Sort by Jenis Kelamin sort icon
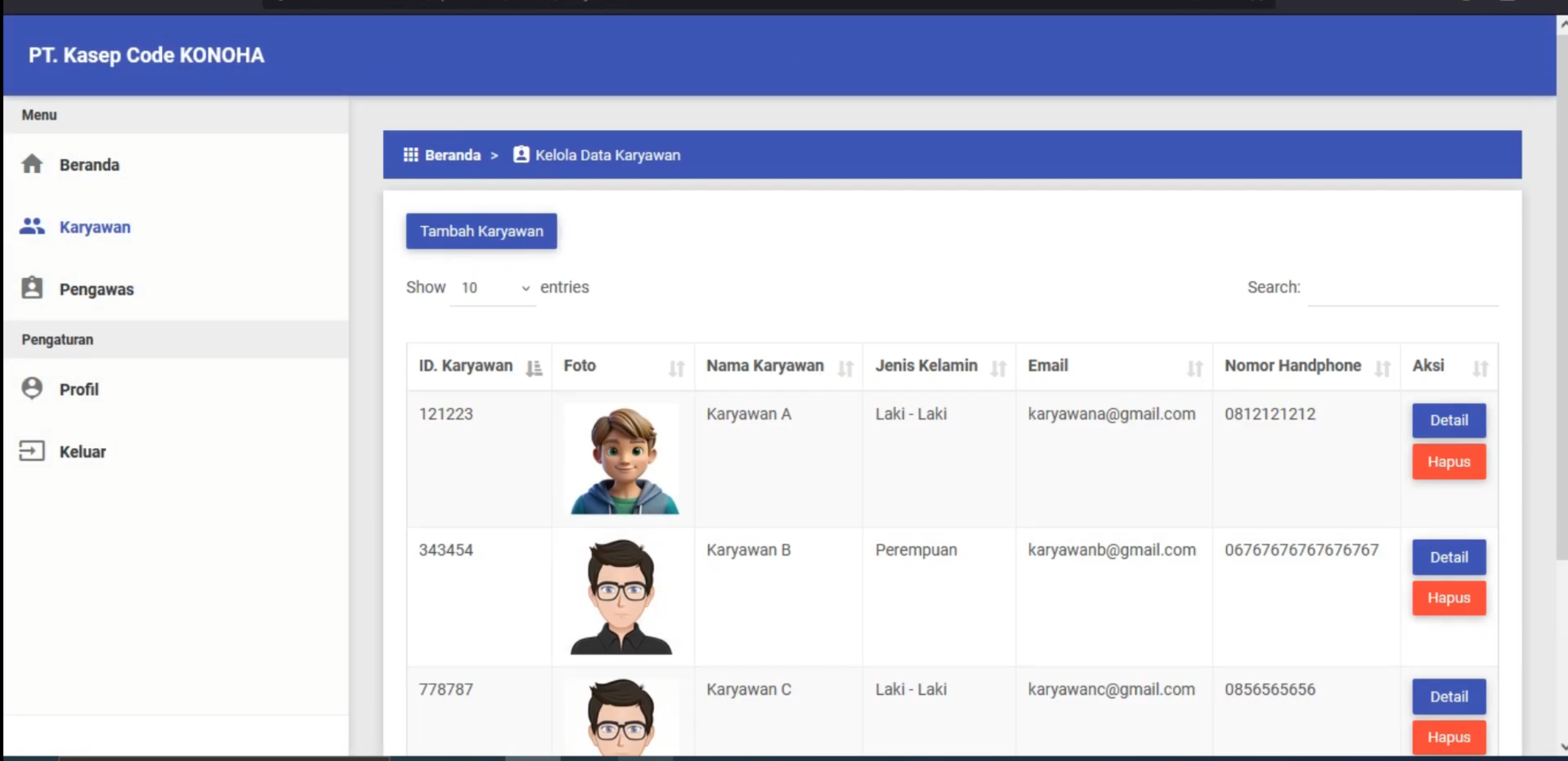1568x761 pixels. tap(998, 368)
